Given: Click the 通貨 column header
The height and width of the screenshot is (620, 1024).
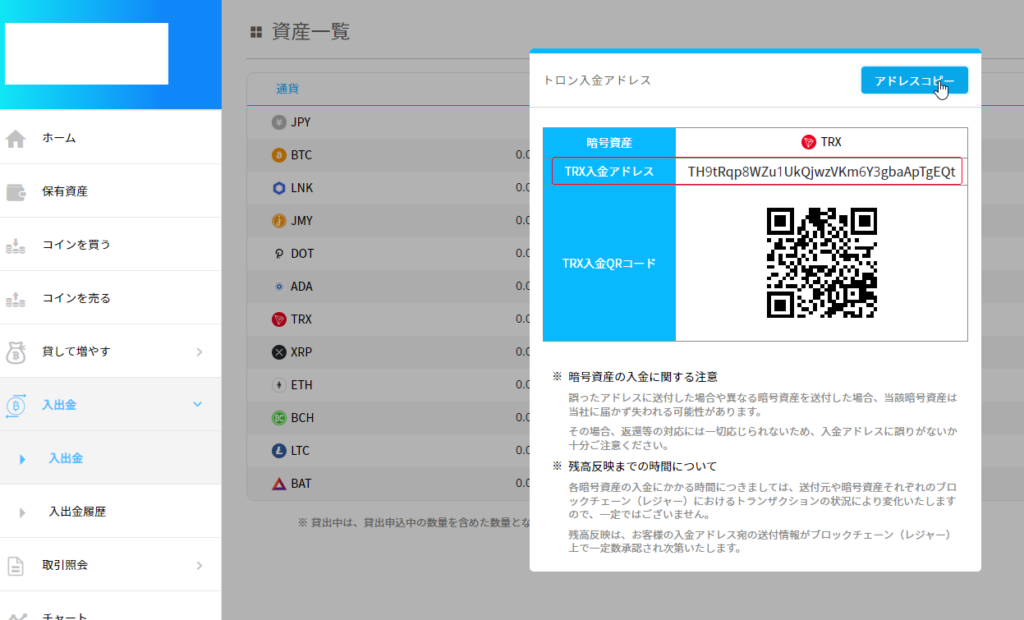Looking at the screenshot, I should (x=289, y=89).
